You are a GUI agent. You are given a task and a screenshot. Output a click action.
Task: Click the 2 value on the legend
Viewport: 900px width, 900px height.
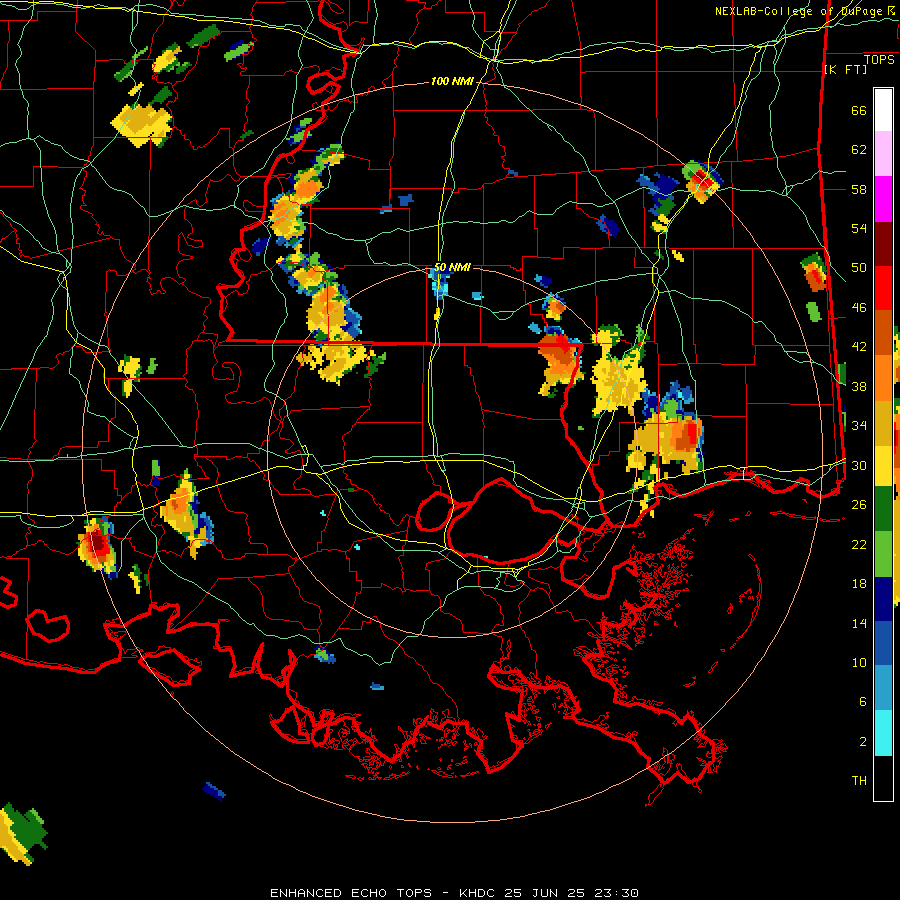point(863,742)
